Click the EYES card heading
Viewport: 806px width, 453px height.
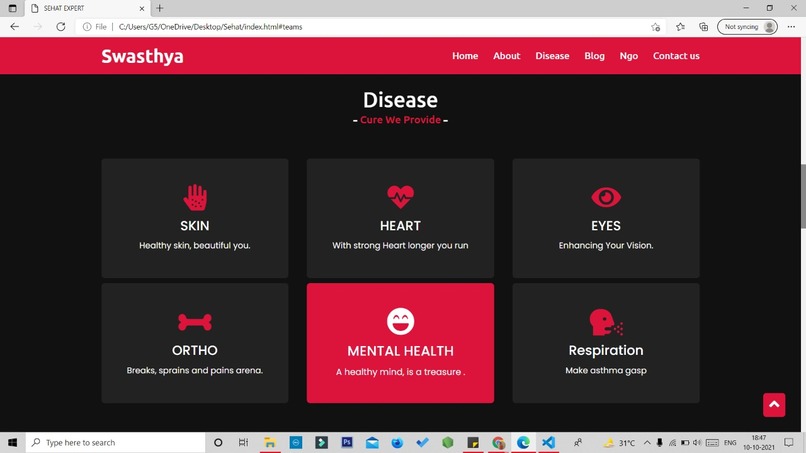click(x=606, y=226)
